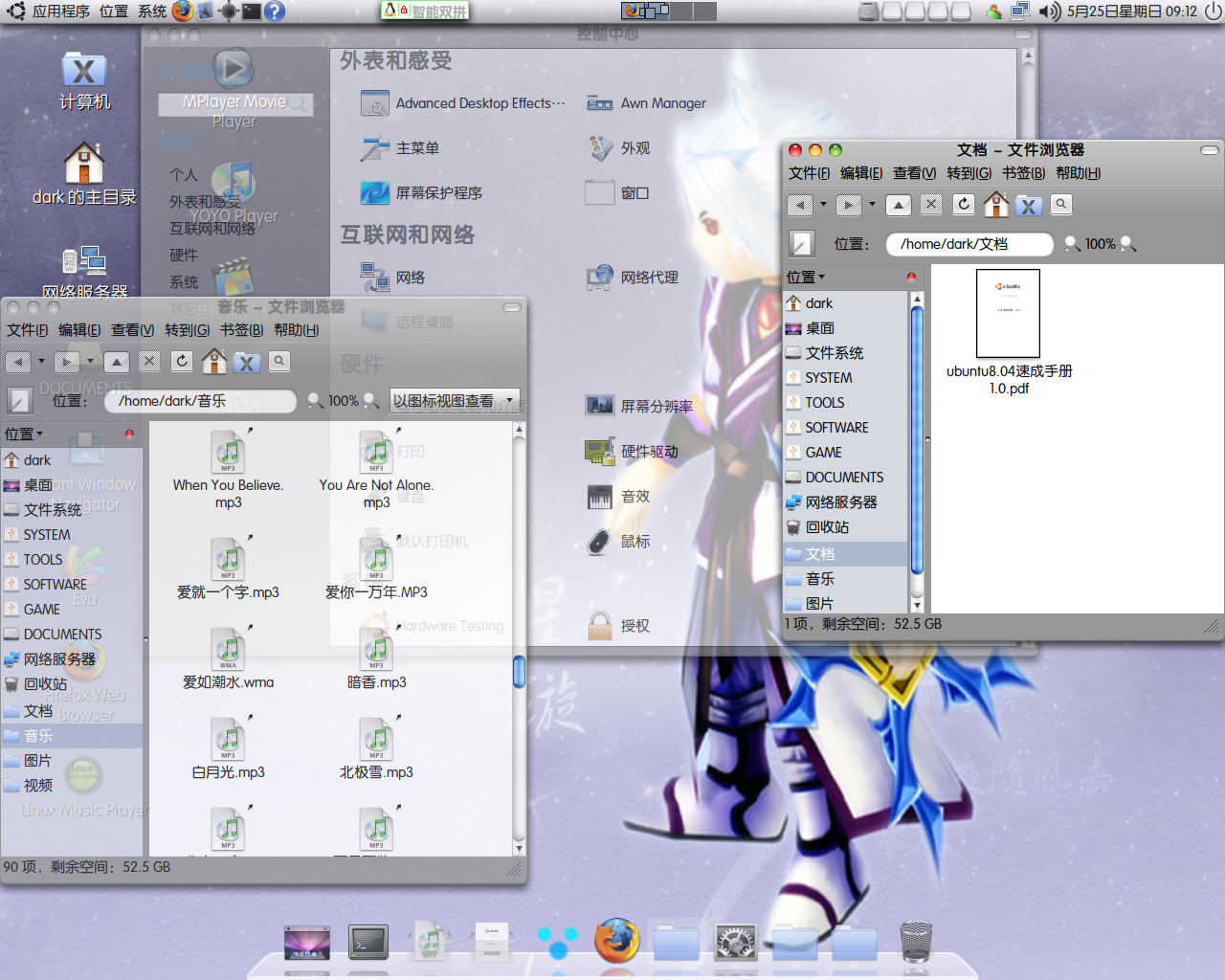Toggle the location edit button in 文档 browser

point(802,243)
